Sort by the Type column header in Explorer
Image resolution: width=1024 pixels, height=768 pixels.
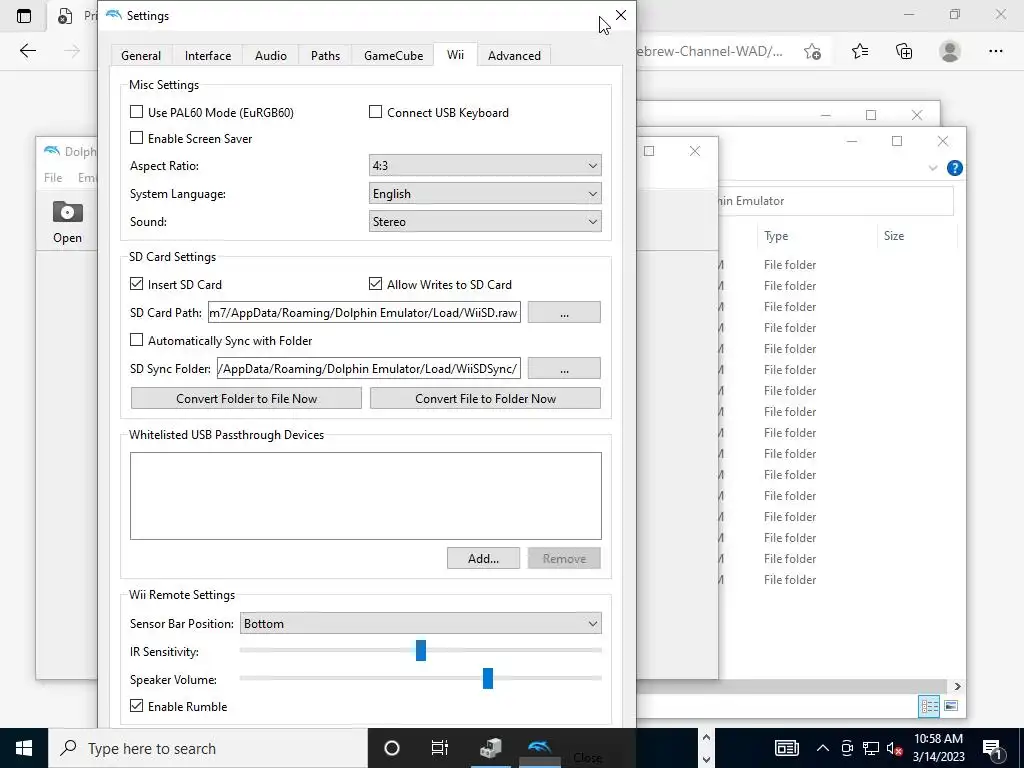[816, 236]
